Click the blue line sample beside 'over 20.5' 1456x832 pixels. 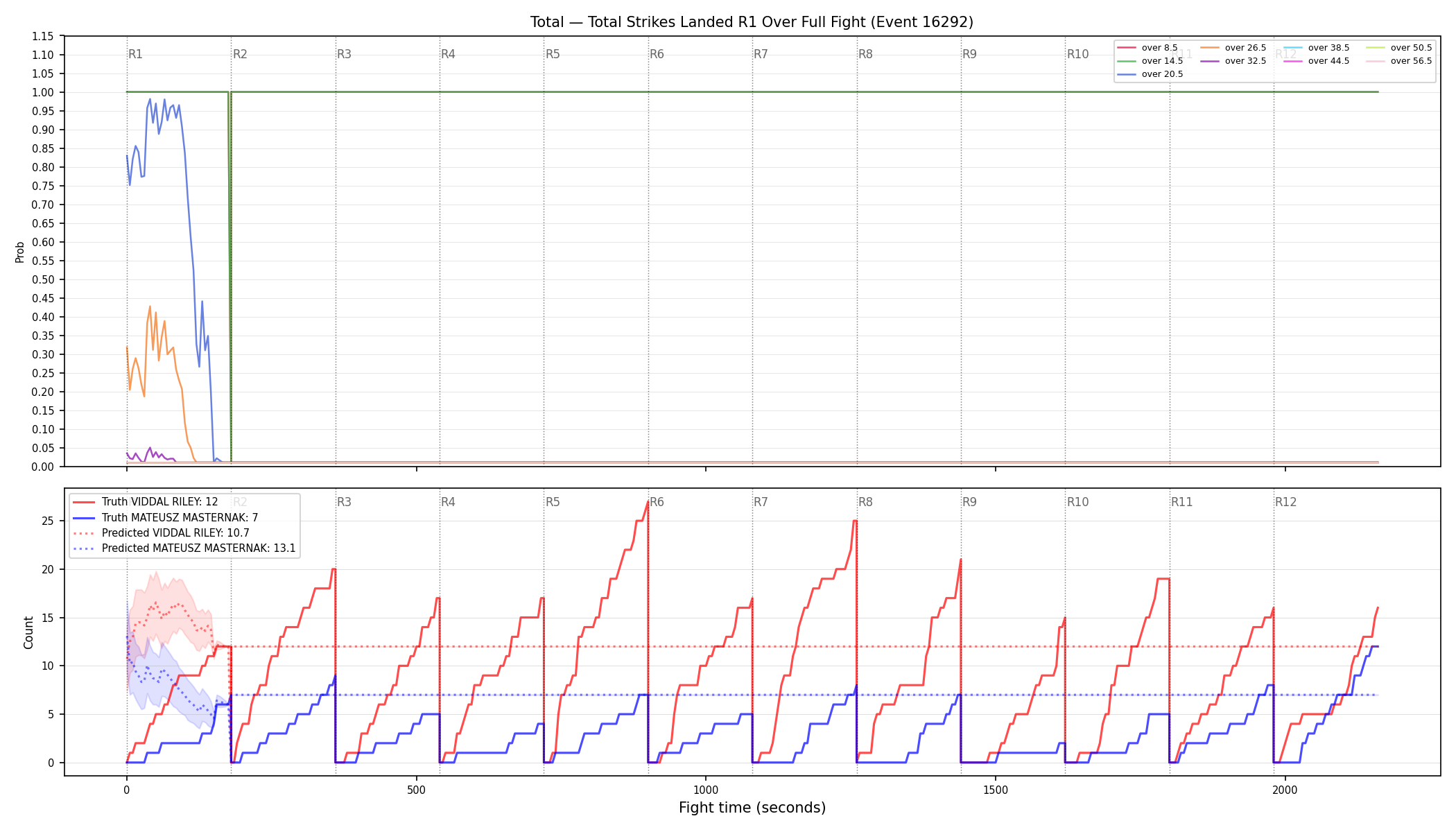coord(1127,74)
